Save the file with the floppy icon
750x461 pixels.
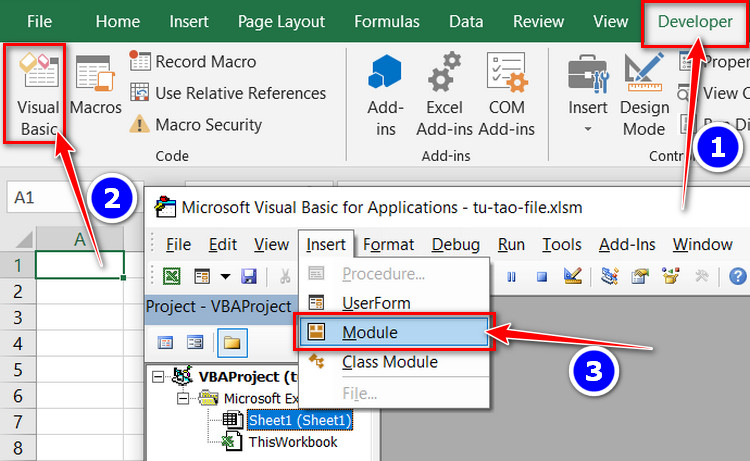click(249, 276)
